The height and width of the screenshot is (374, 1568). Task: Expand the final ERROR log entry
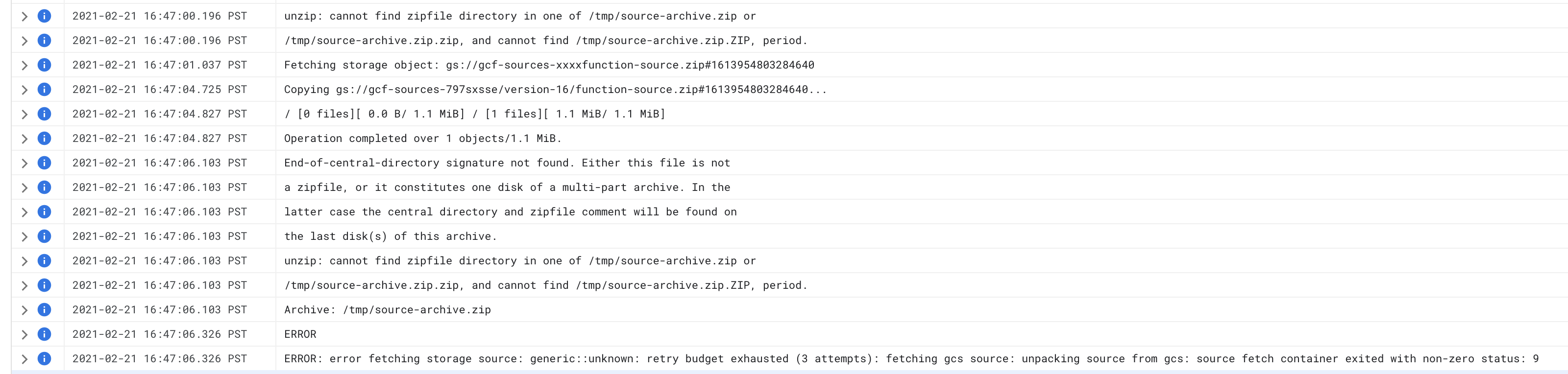tap(24, 358)
